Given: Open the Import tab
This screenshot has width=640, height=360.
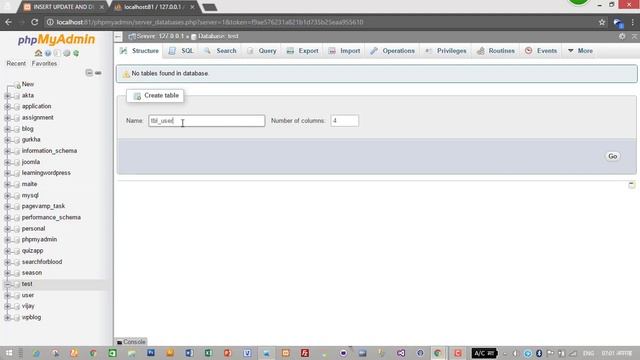Looking at the screenshot, I should pyautogui.click(x=344, y=51).
